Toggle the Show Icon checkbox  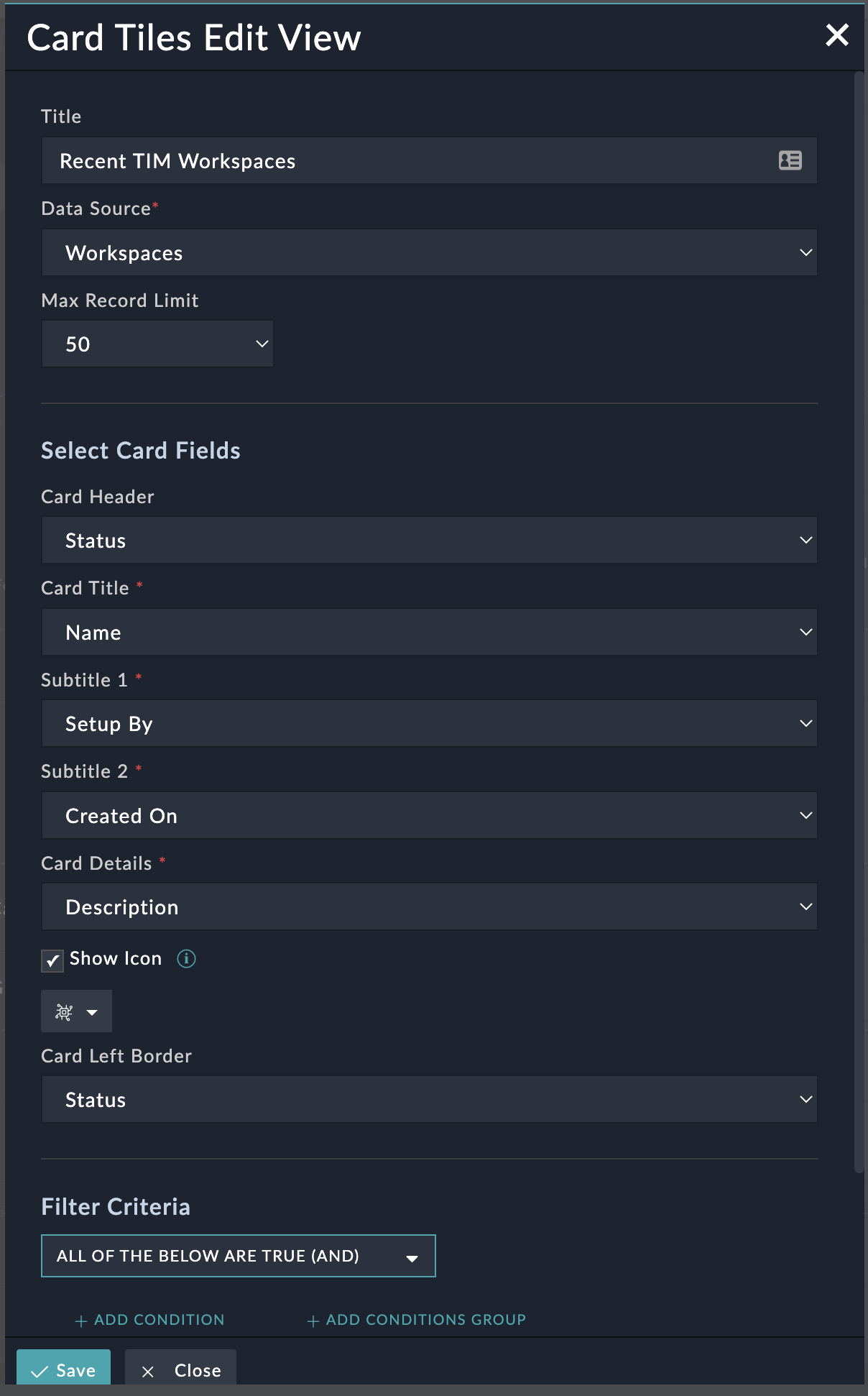click(52, 960)
